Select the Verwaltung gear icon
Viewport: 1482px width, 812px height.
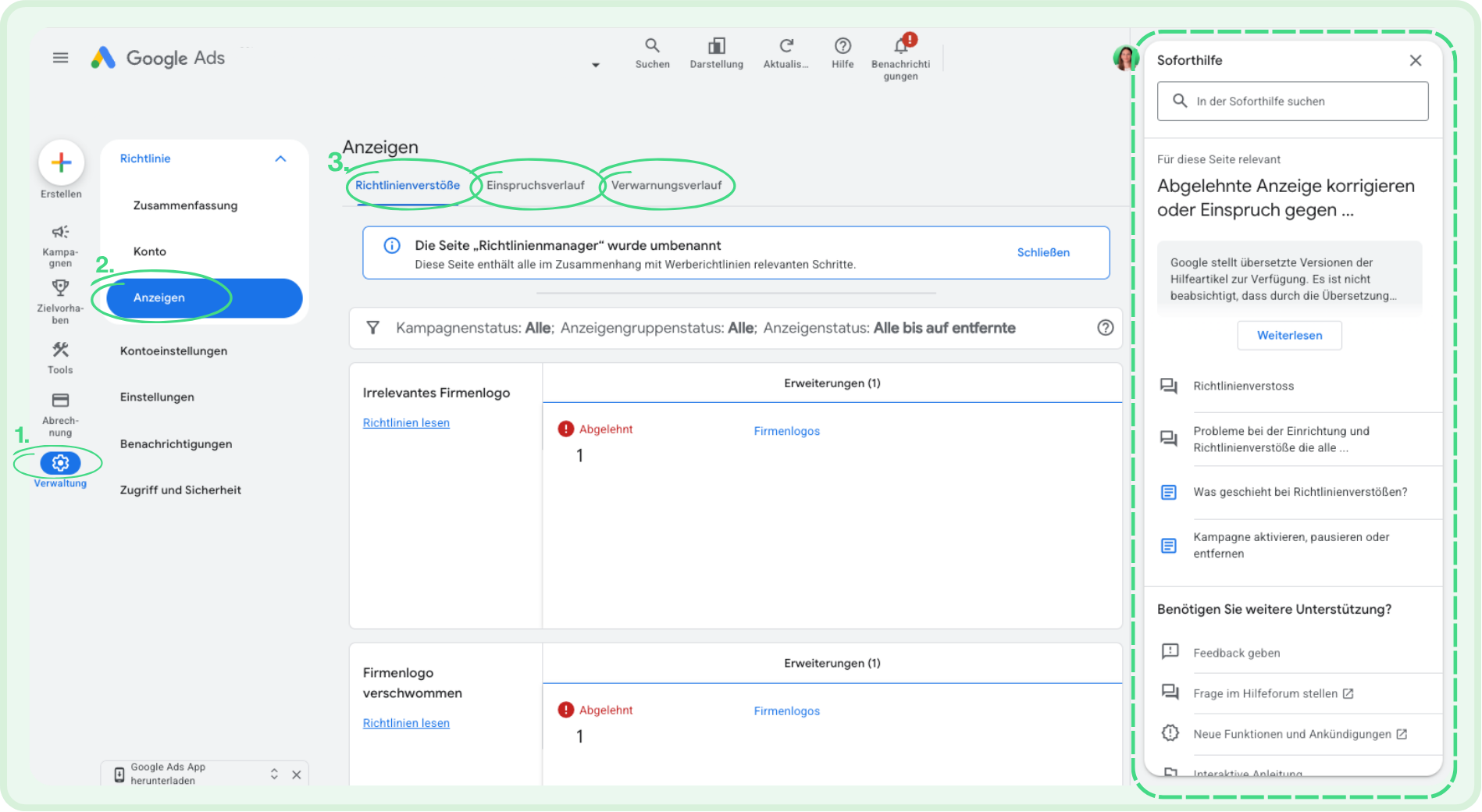click(x=60, y=463)
